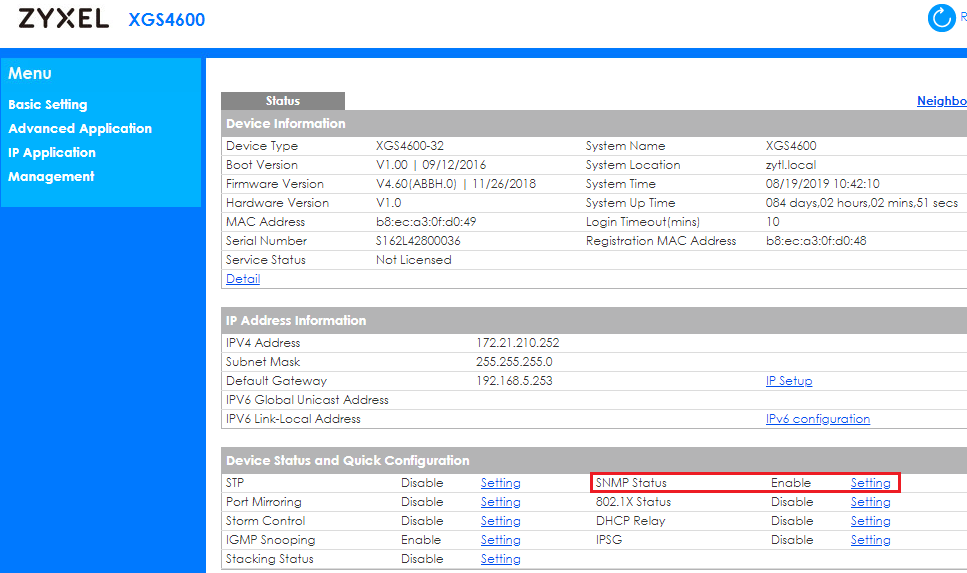Open the Management menu
967x573 pixels.
(x=51, y=177)
